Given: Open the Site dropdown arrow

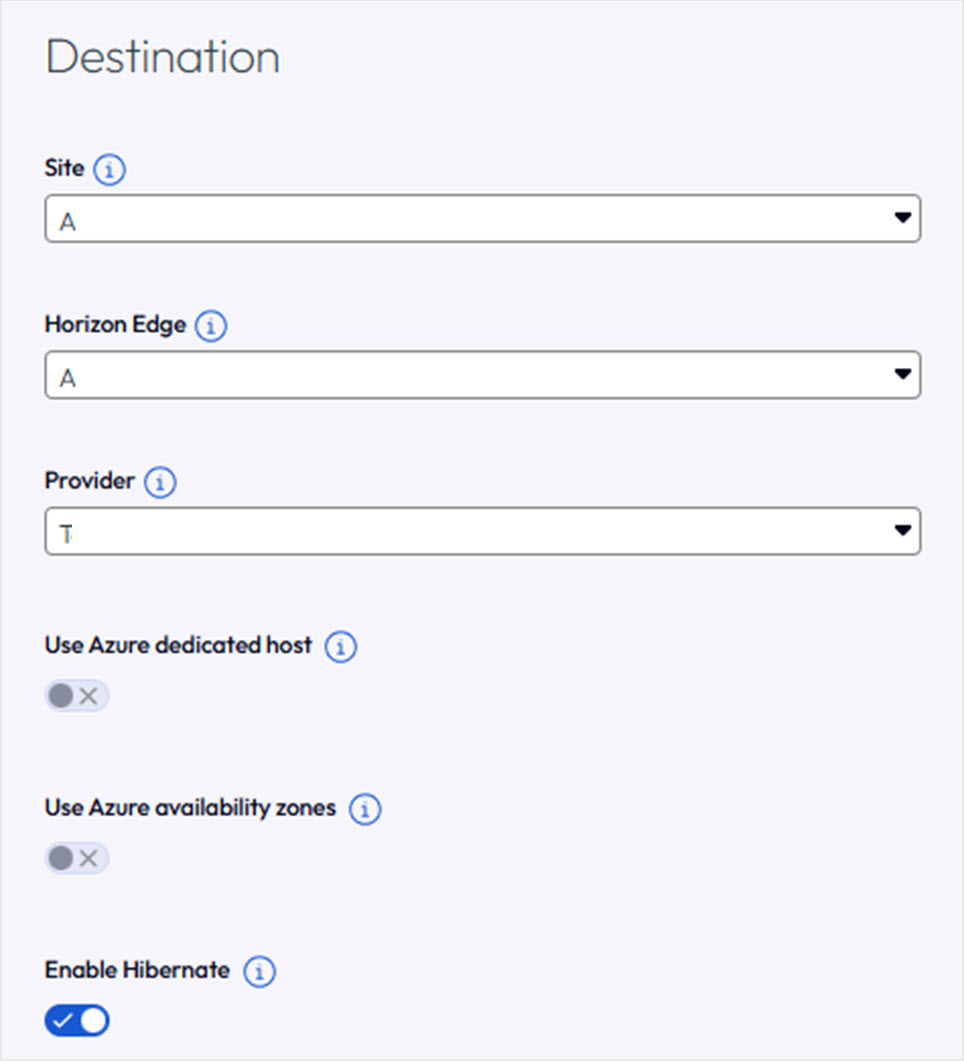Looking at the screenshot, I should (x=902, y=217).
